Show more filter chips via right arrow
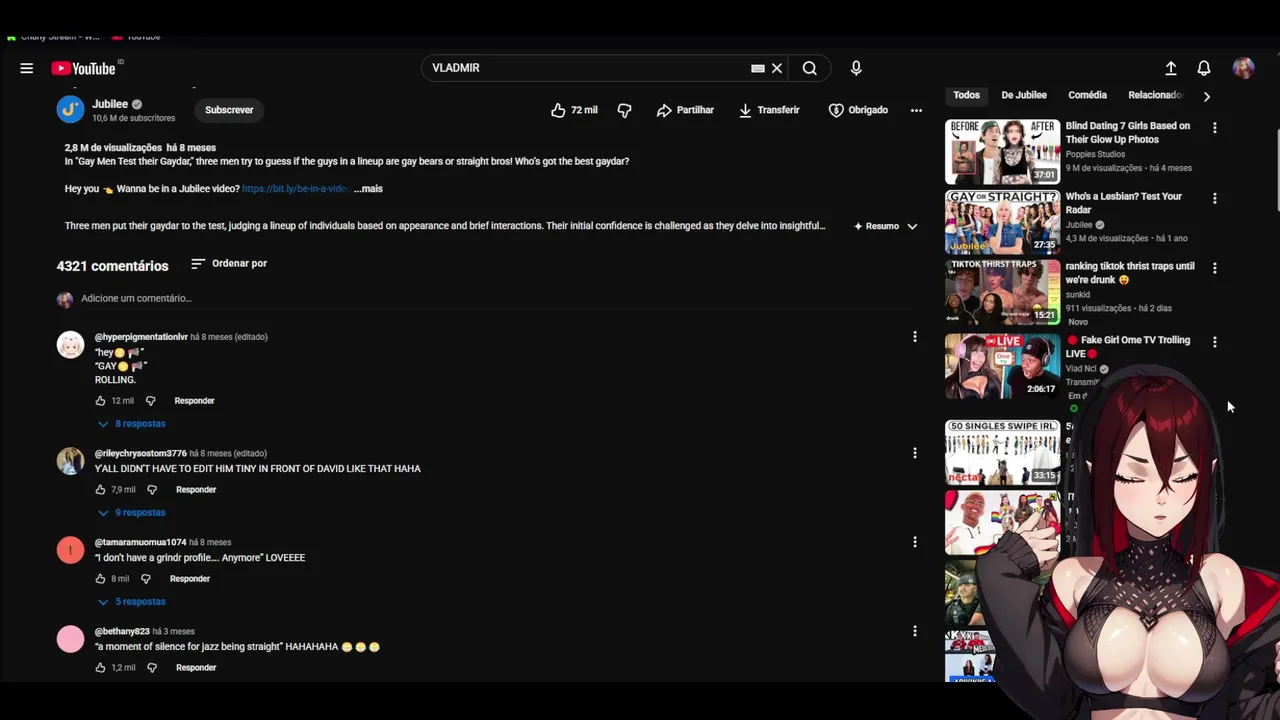Viewport: 1280px width, 720px height. coord(1206,96)
